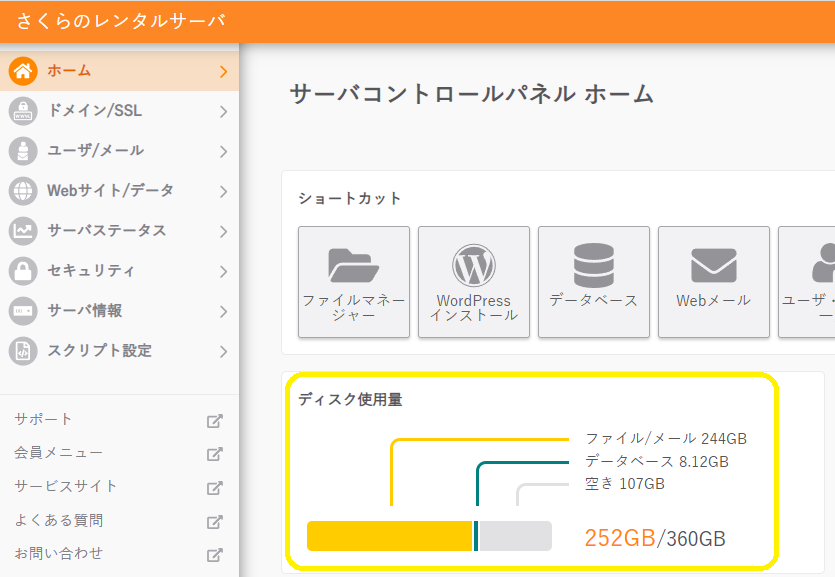Click the さくらのレンタルサーバ header logo

[121, 21]
